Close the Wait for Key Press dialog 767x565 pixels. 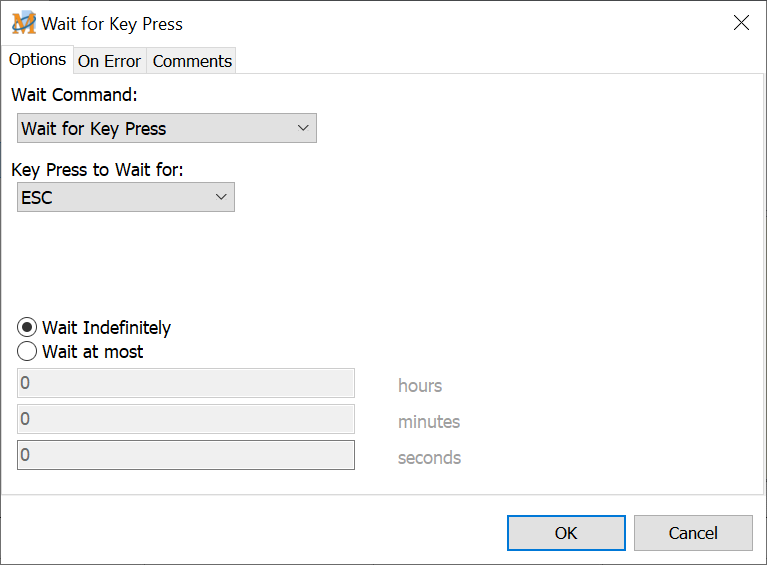[741, 23]
